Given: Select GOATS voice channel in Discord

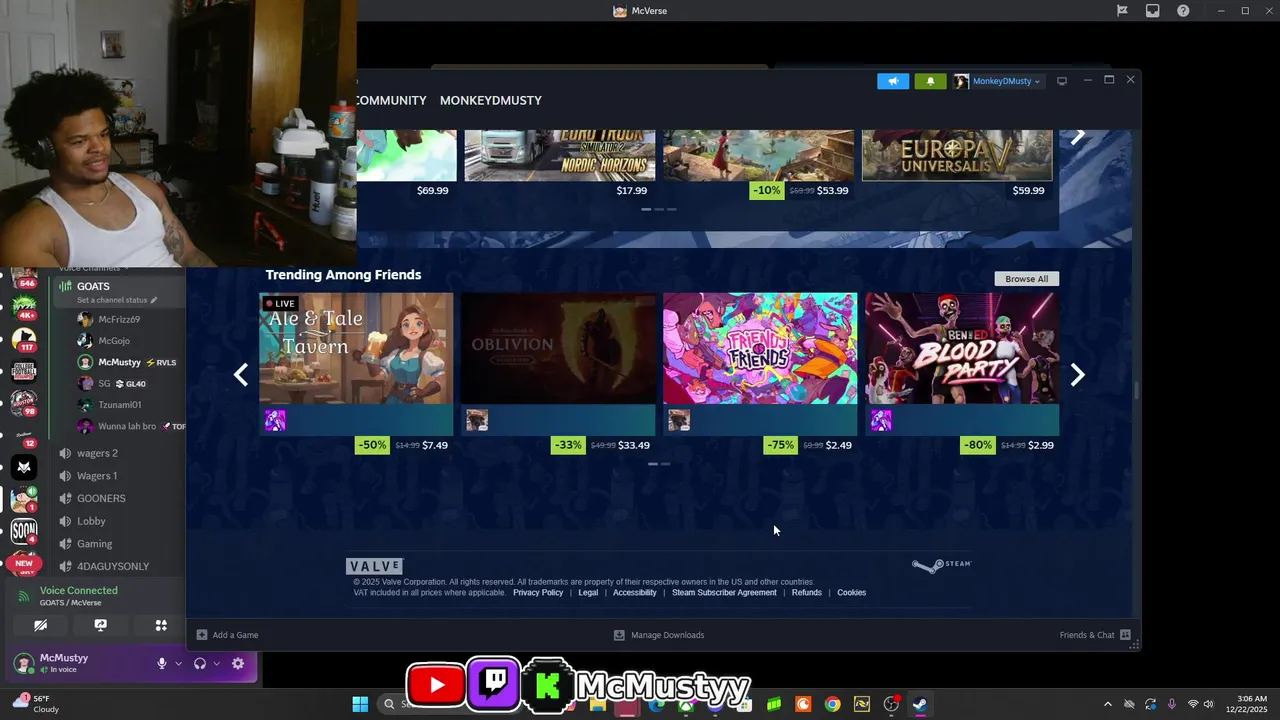Looking at the screenshot, I should pos(120,287).
